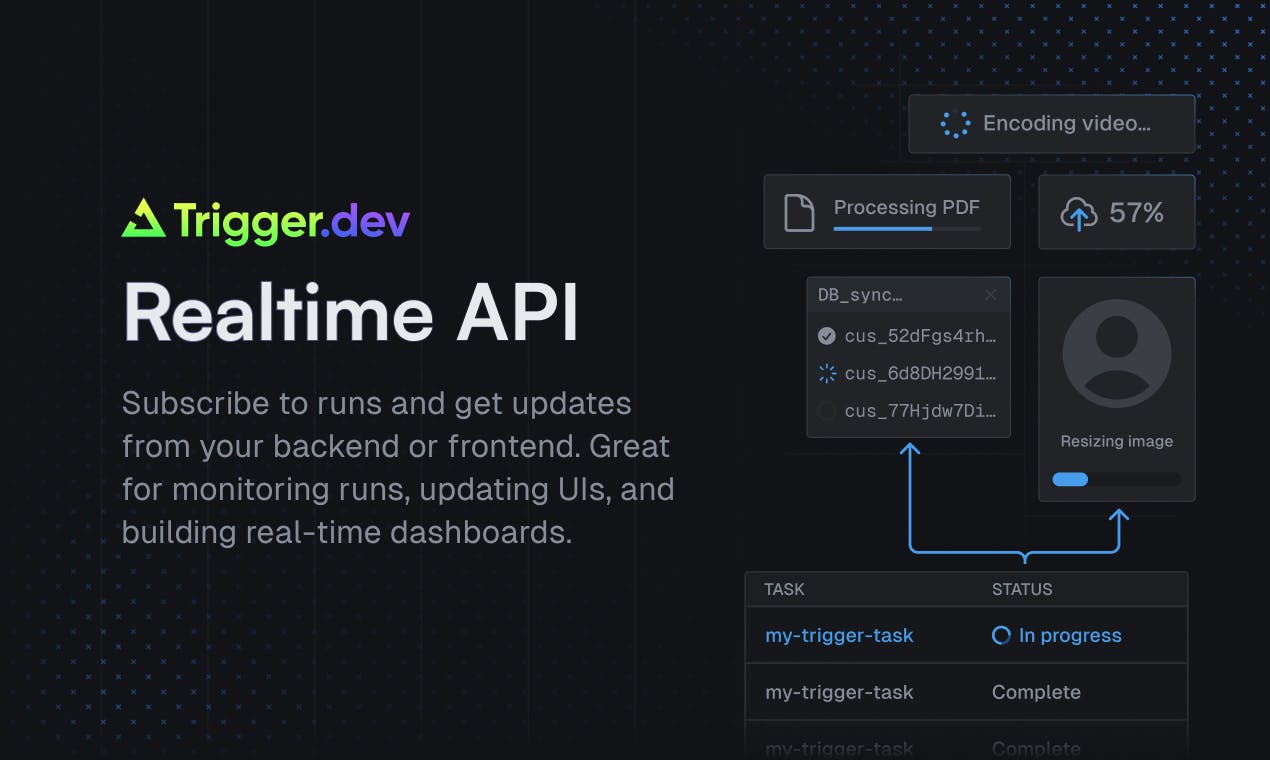Viewport: 1270px width, 760px height.
Task: Close the DB_sync panel
Action: [990, 295]
